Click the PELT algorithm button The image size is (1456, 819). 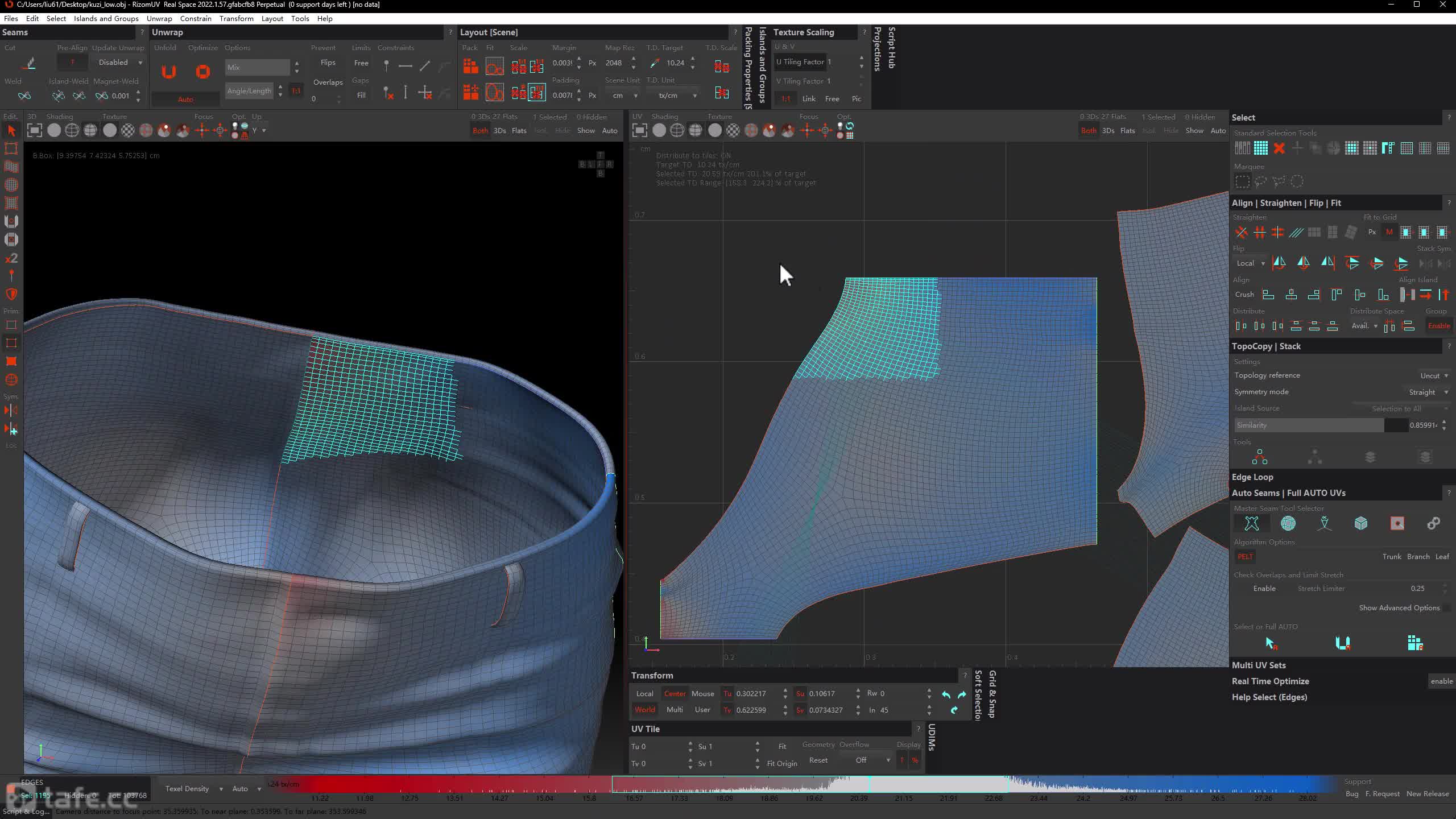[1245, 556]
